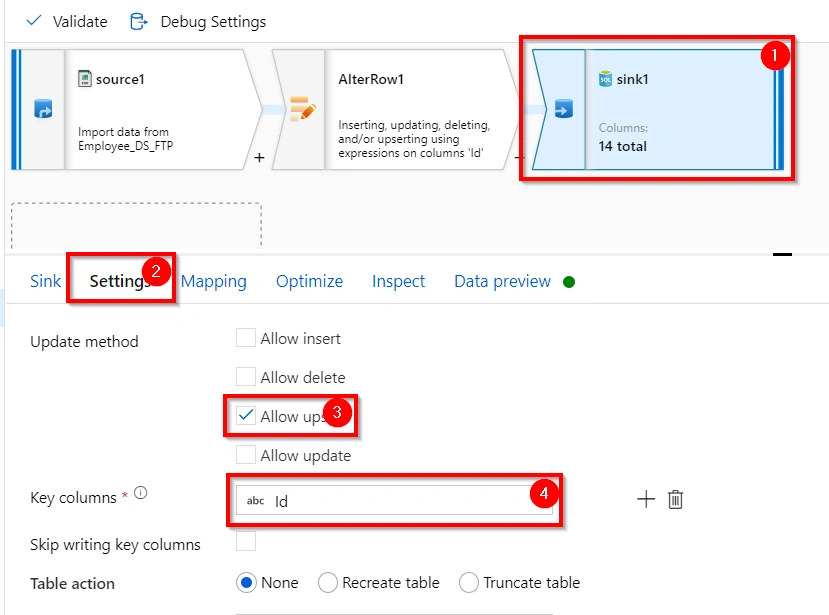Click the dashed add source placeholder
Screen dimensions: 829x615
pos(136,225)
